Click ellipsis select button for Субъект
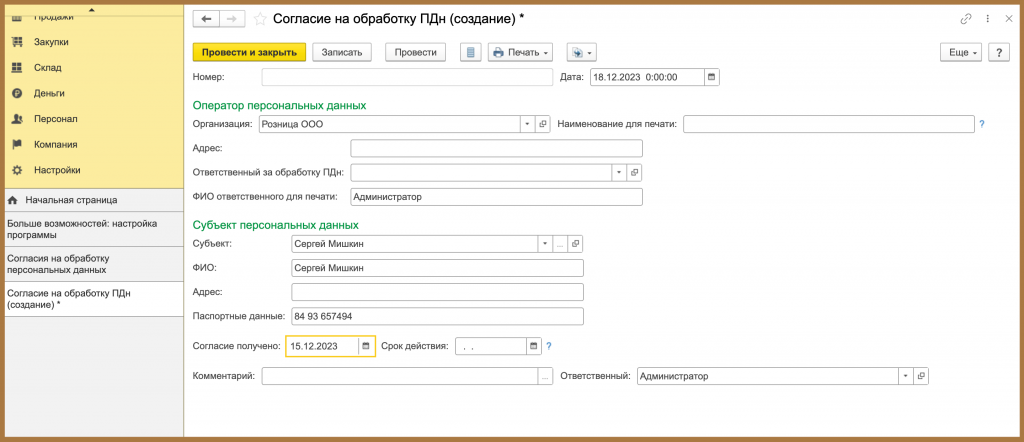This screenshot has height=442, width=1024. [560, 244]
